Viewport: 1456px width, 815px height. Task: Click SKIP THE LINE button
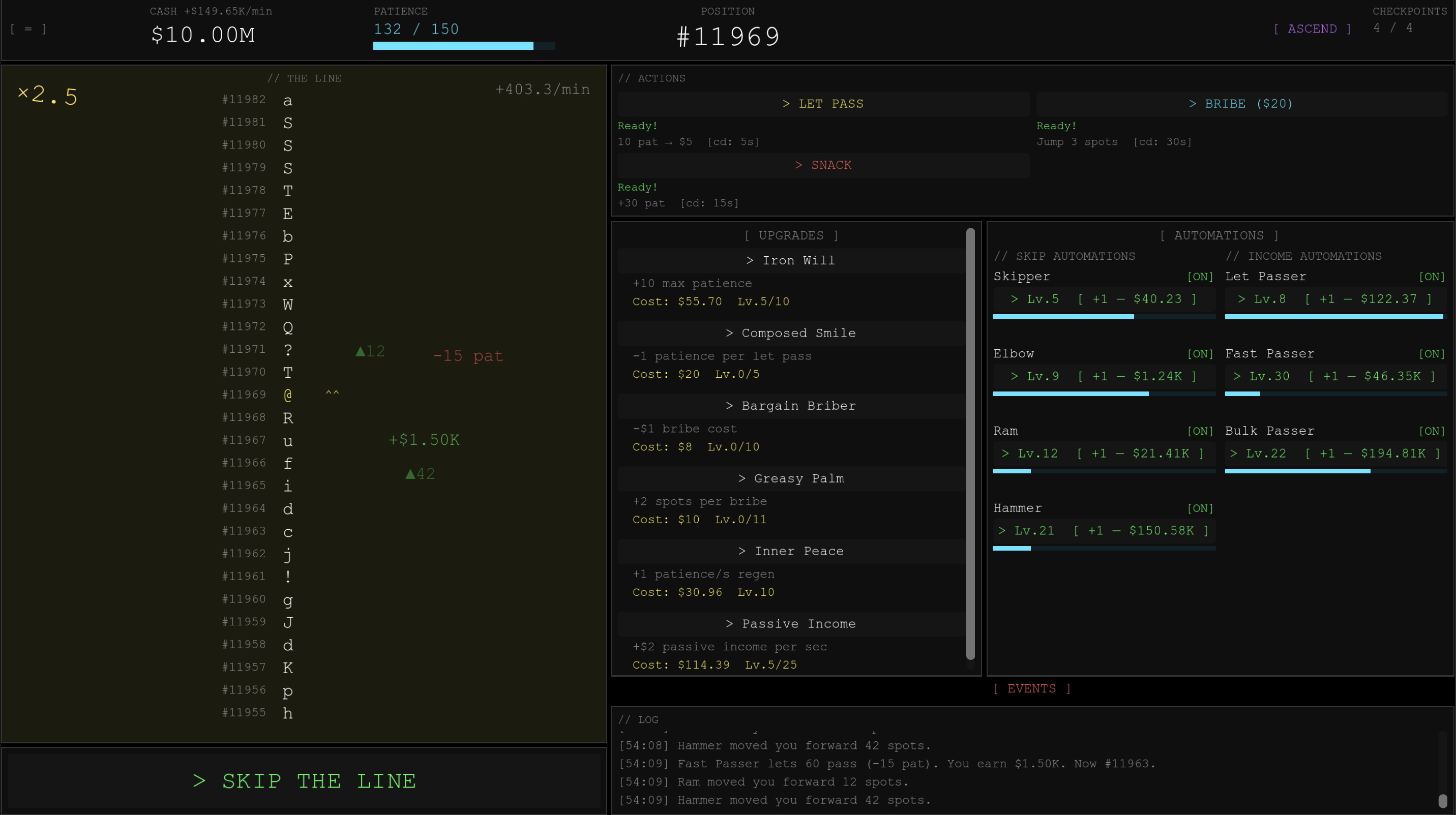(x=304, y=781)
